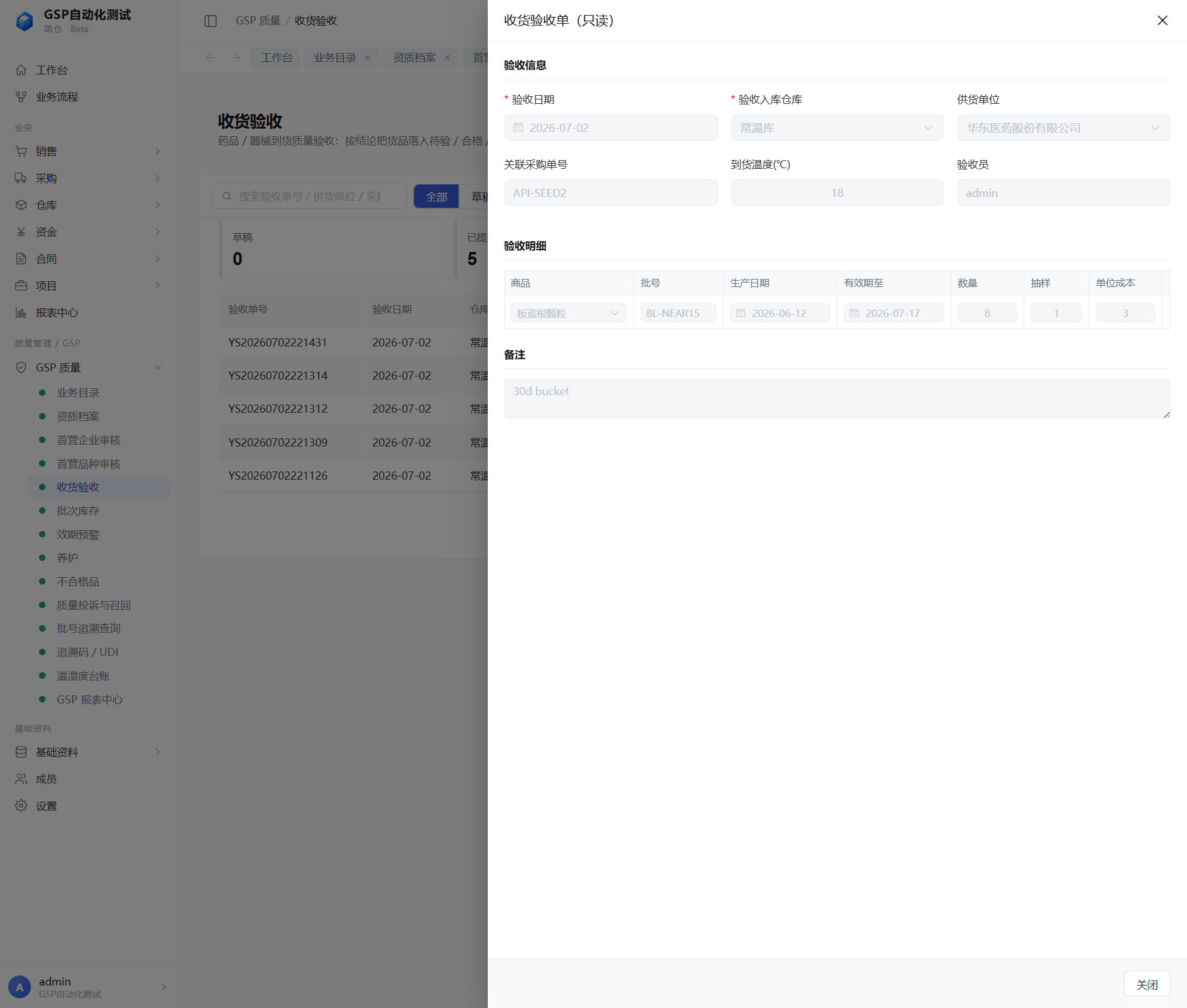
Task: Click the 报表中心 chart icon
Action: coord(21,313)
